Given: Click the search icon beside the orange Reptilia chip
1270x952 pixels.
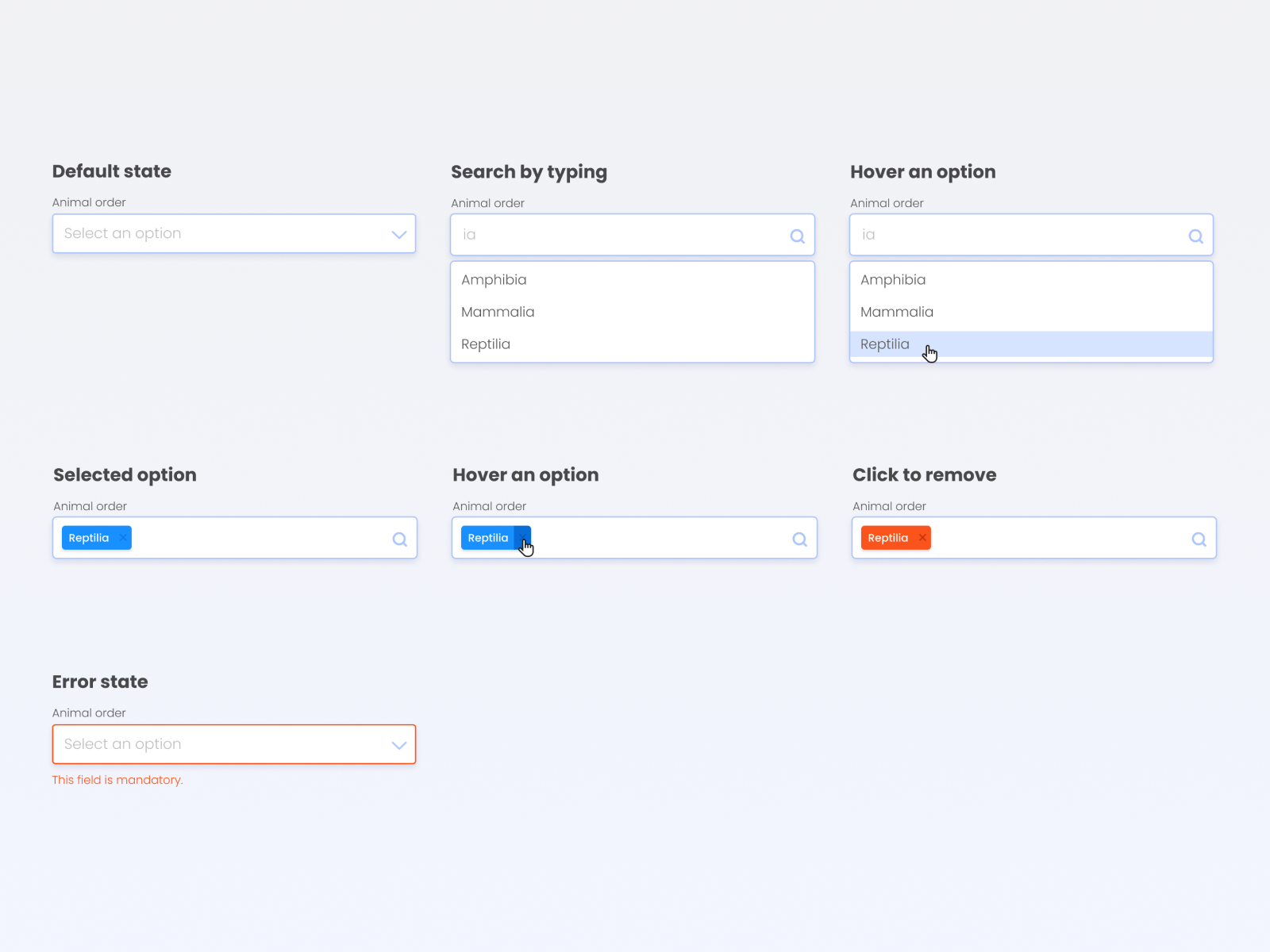Looking at the screenshot, I should coord(1199,539).
